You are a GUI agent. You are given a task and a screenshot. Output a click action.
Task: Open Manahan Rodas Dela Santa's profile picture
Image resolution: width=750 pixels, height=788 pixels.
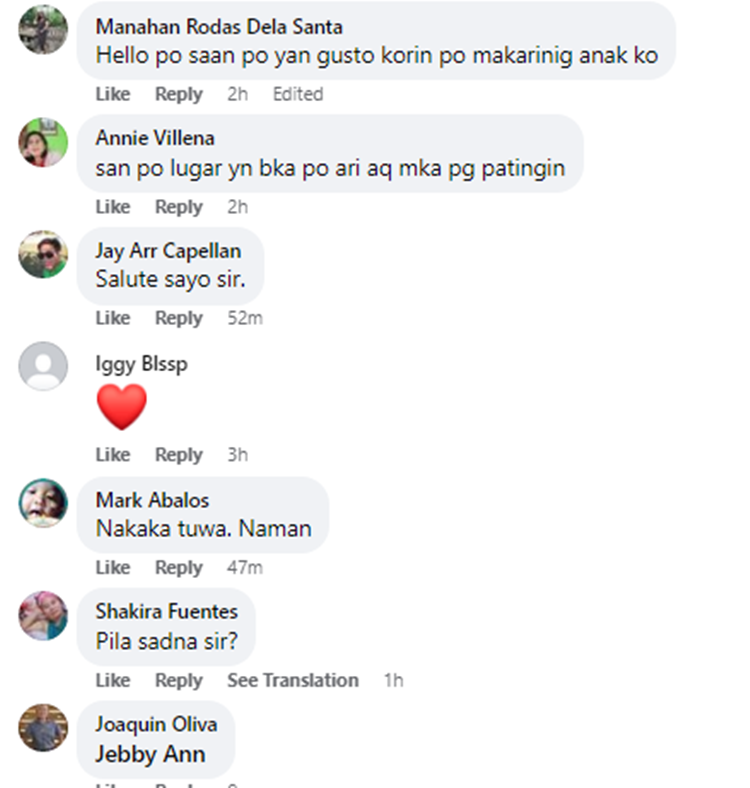43,30
